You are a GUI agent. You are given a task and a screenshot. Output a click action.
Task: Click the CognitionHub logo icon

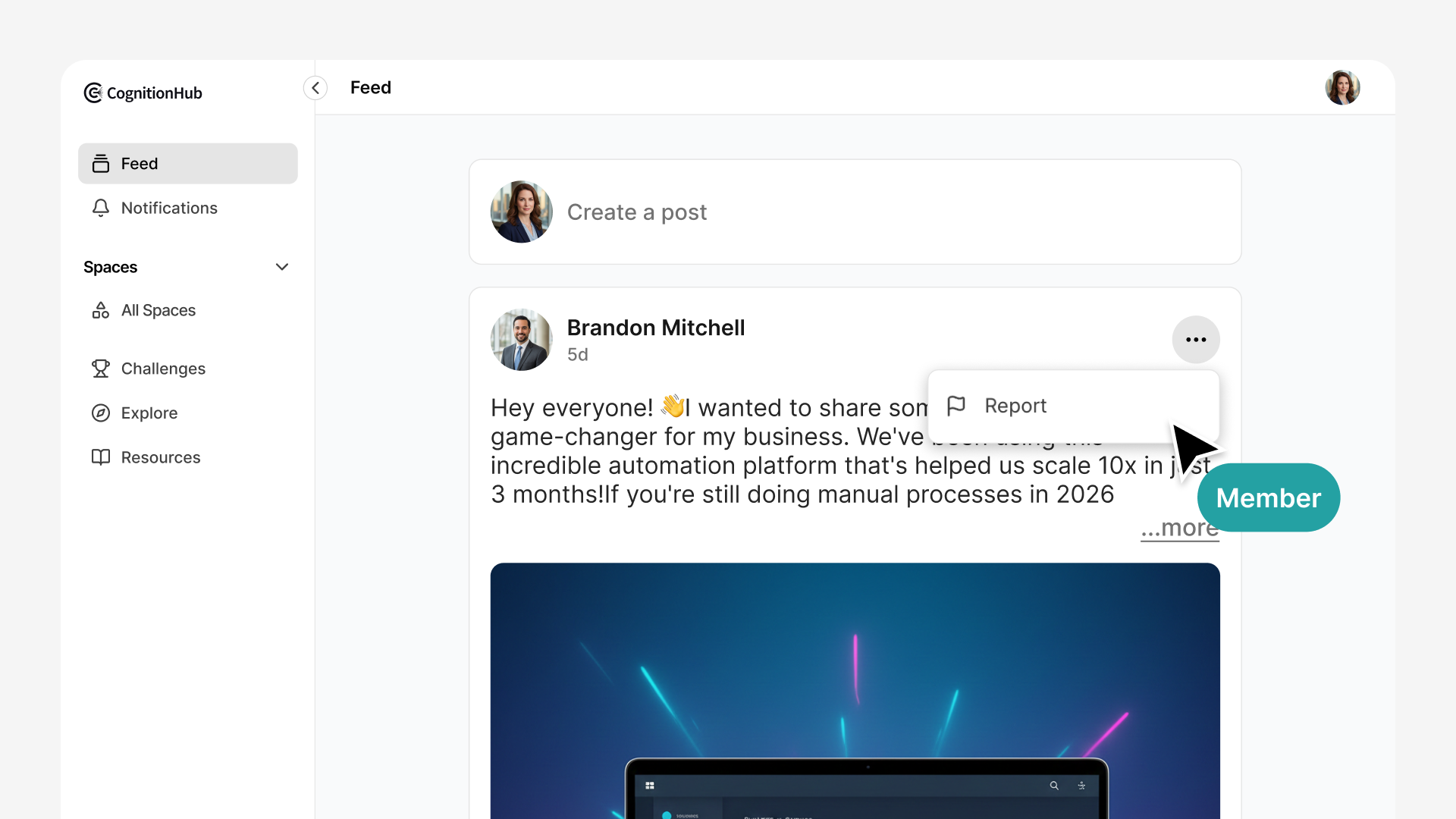tap(93, 93)
